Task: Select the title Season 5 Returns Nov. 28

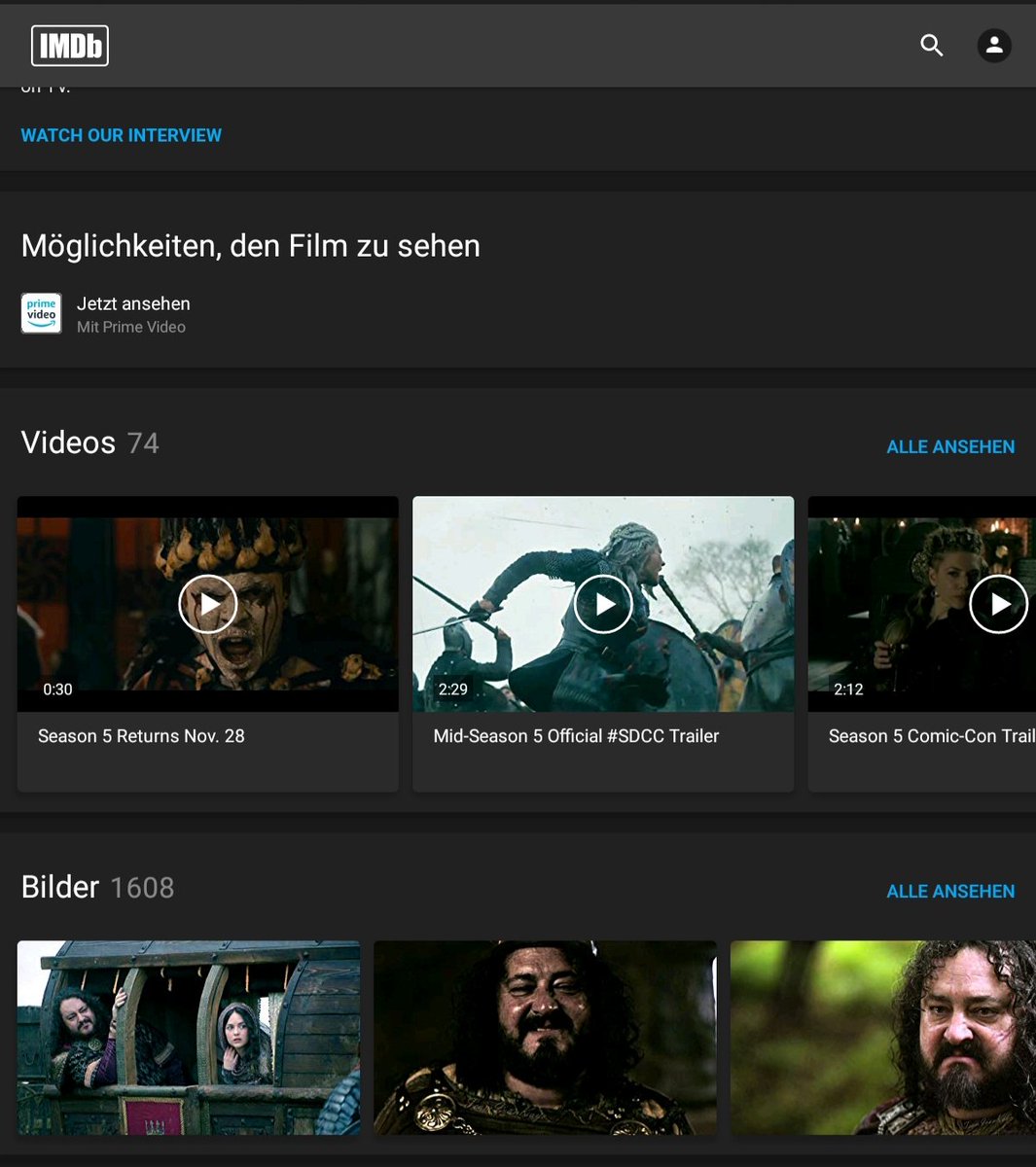Action: (141, 736)
